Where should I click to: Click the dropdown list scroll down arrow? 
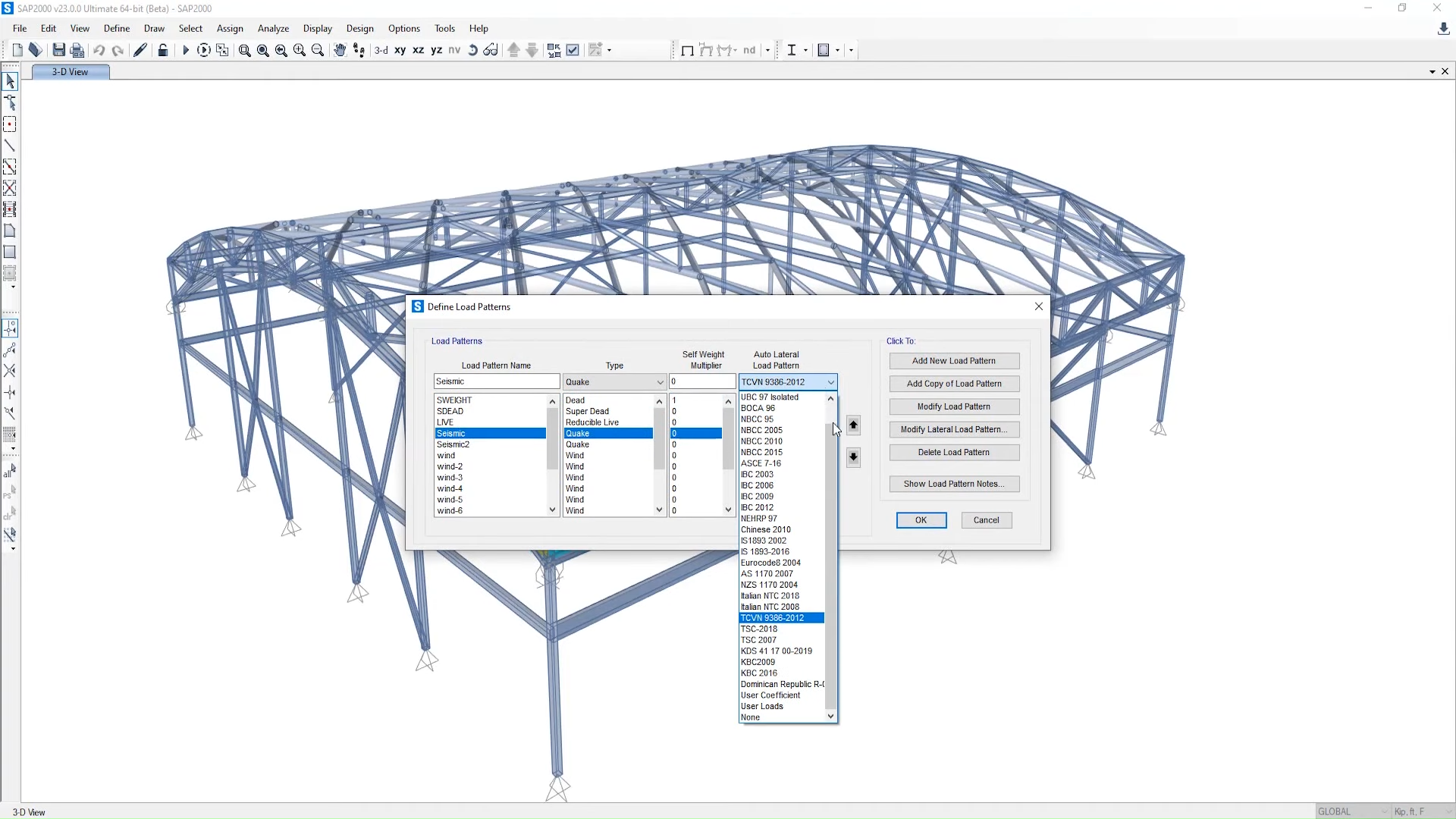[830, 716]
